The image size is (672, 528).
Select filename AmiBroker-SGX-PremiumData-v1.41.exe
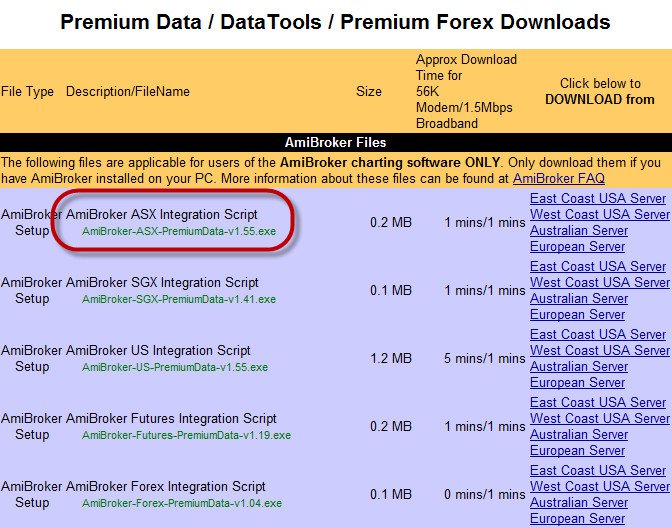click(x=179, y=299)
